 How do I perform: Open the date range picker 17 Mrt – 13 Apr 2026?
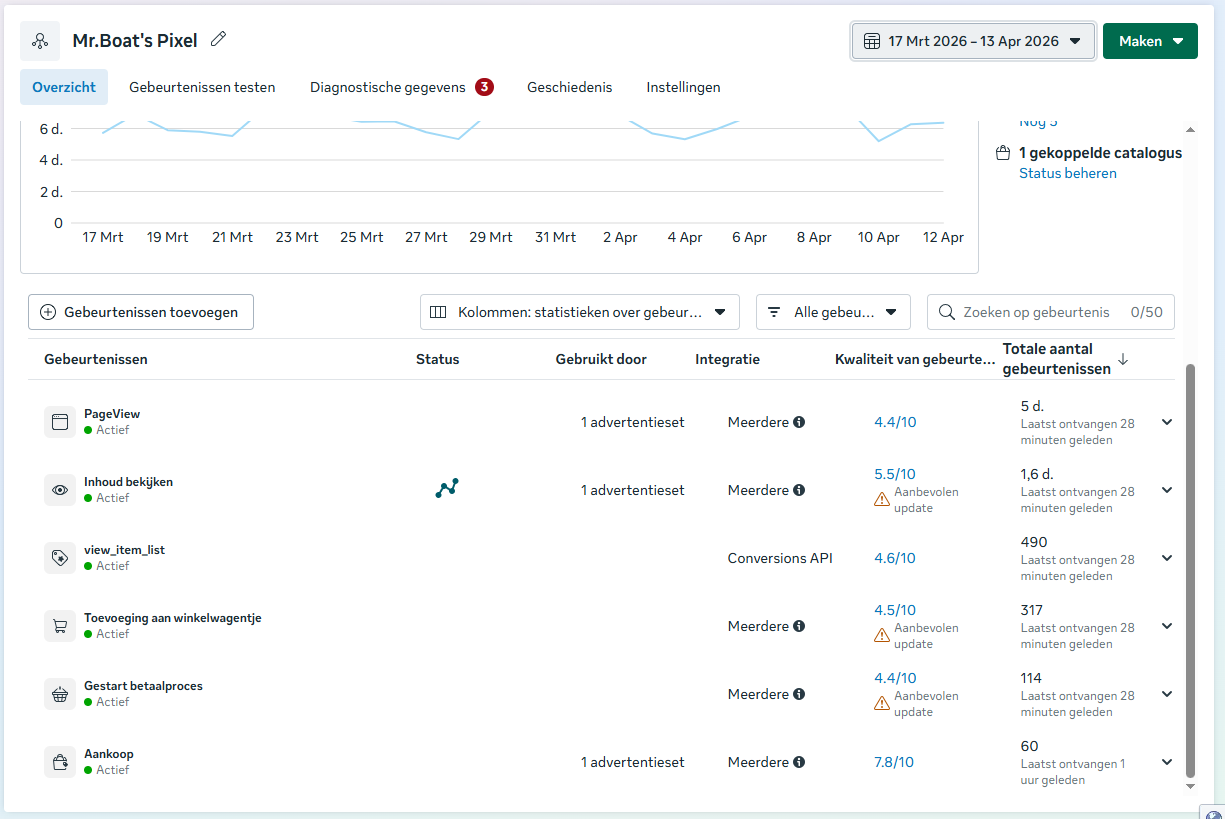click(x=973, y=41)
